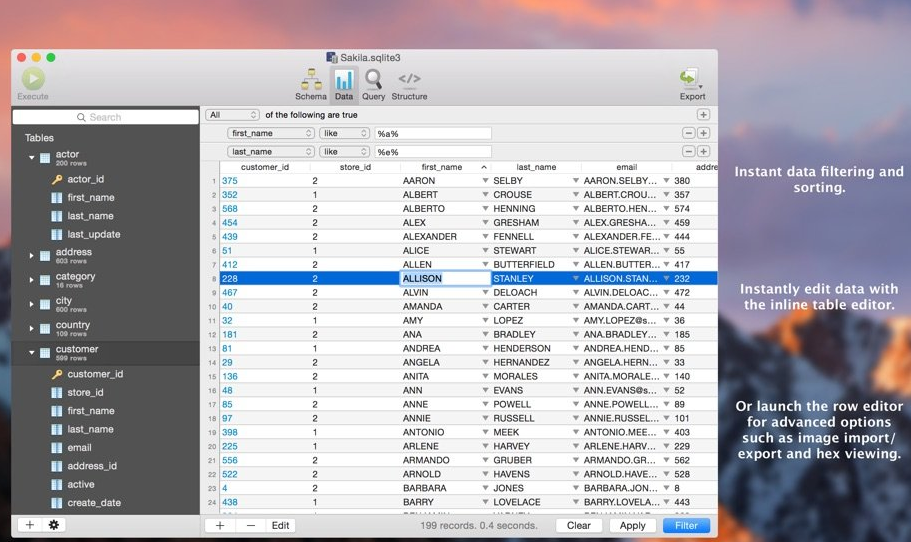Click the Execute play icon

point(33,78)
